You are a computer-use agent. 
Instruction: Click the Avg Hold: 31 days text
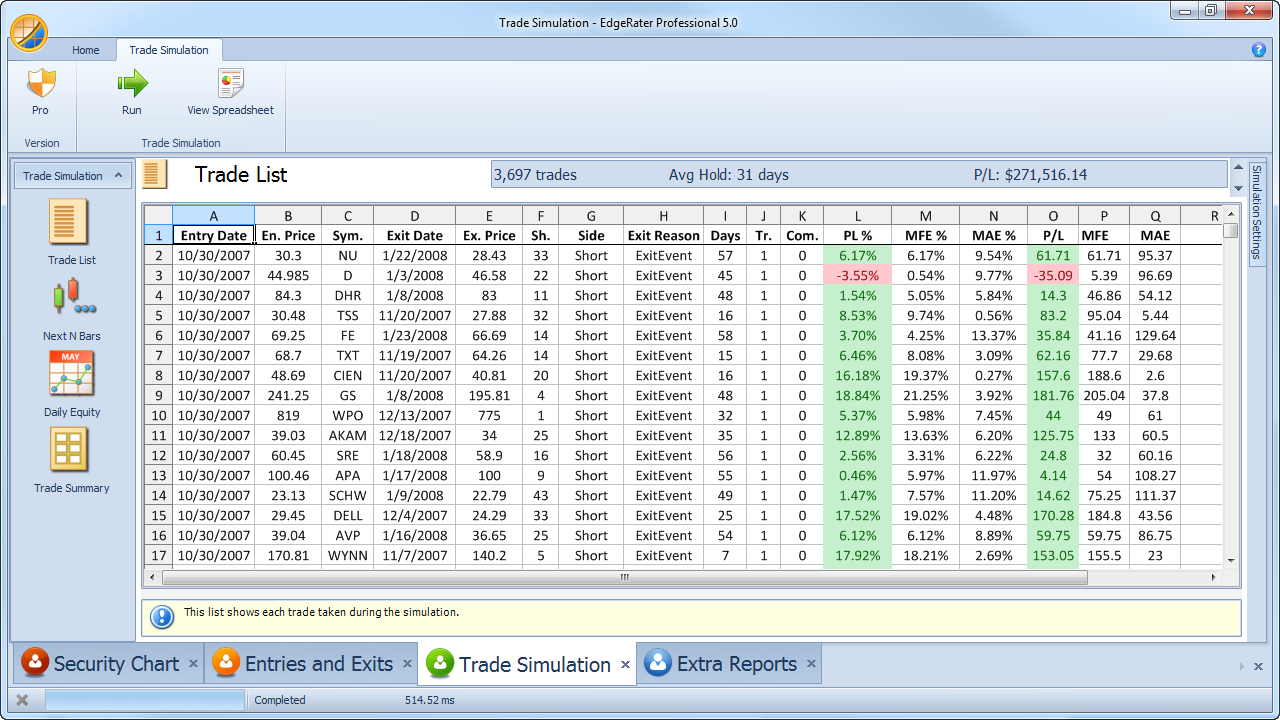click(729, 175)
